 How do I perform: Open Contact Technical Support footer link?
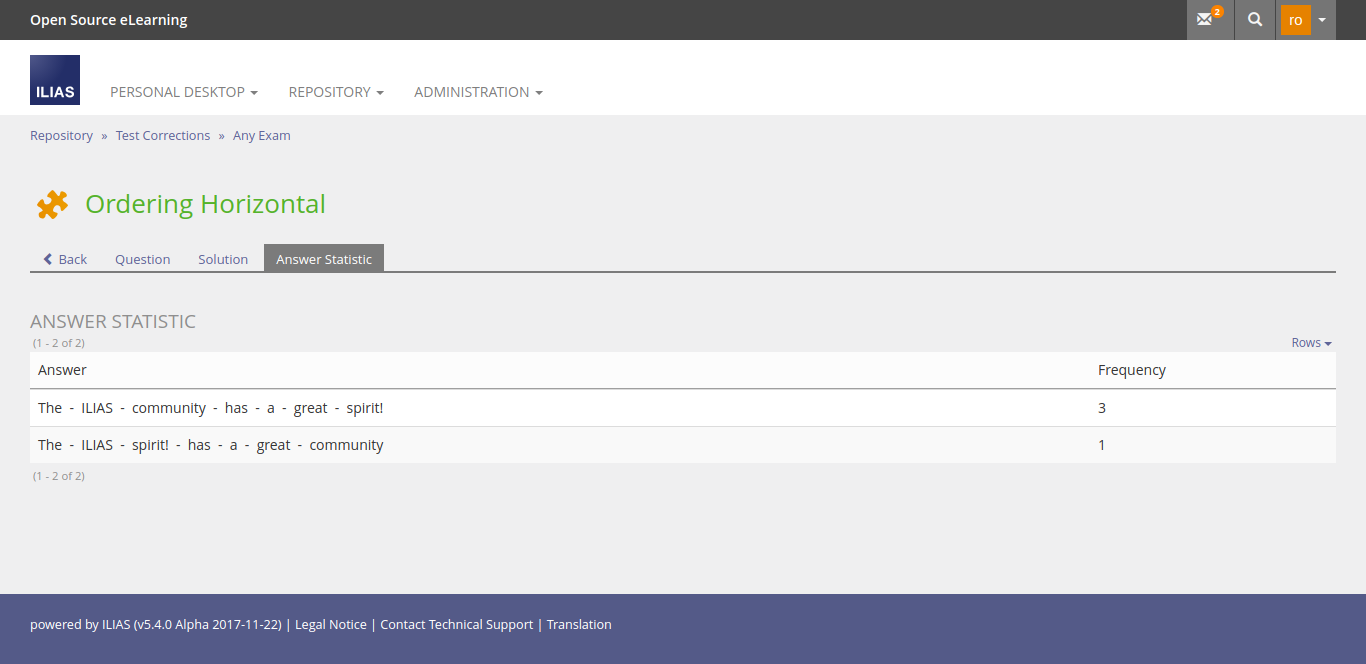(x=457, y=624)
